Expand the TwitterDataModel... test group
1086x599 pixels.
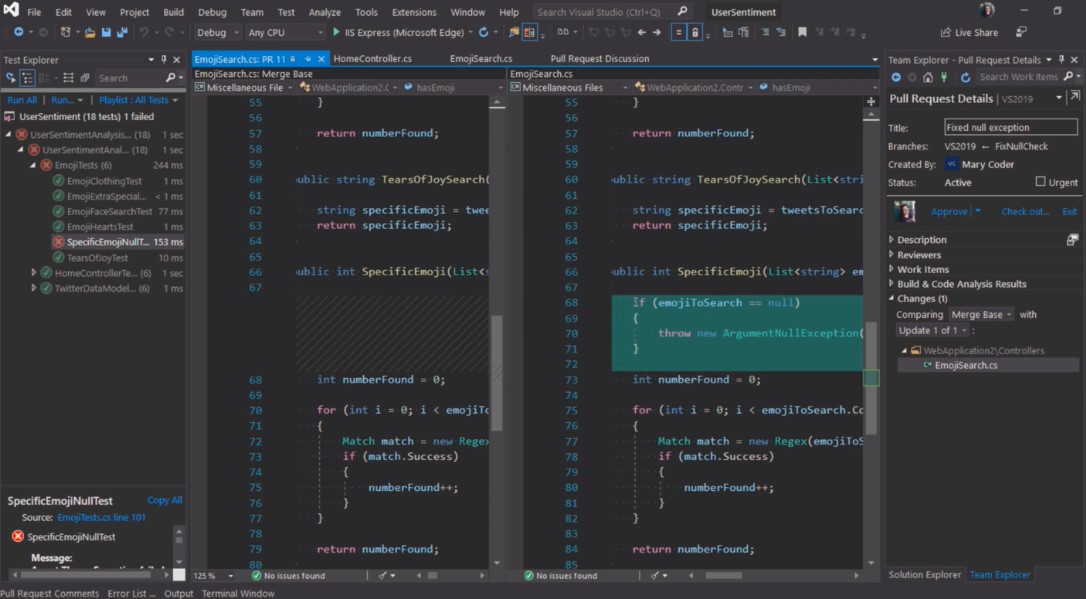(x=33, y=288)
